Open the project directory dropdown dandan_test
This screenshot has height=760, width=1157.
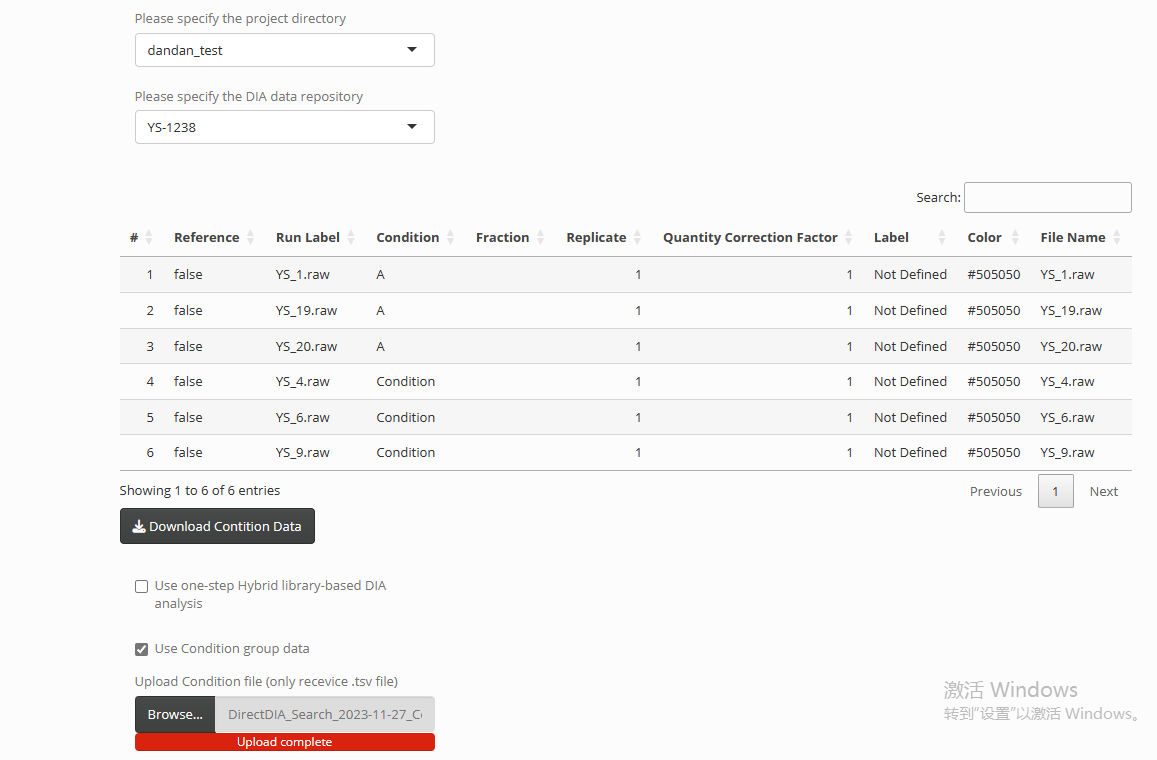284,50
